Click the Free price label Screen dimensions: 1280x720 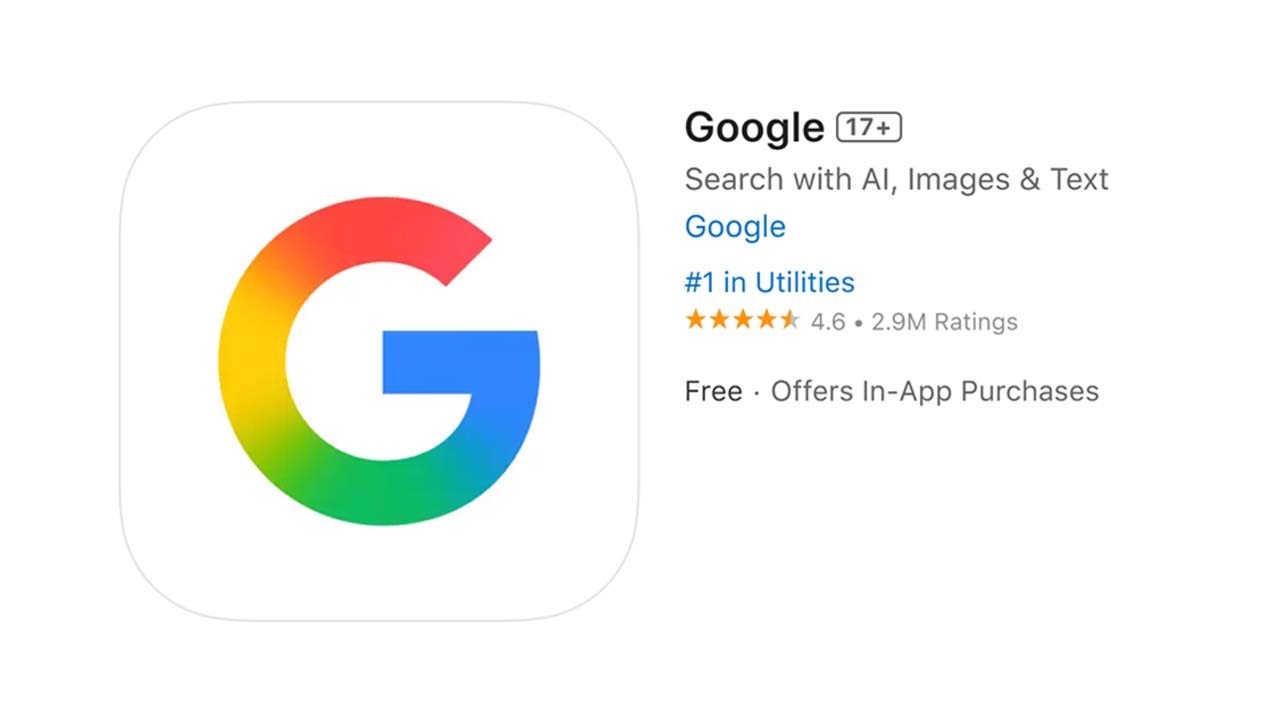[x=714, y=391]
